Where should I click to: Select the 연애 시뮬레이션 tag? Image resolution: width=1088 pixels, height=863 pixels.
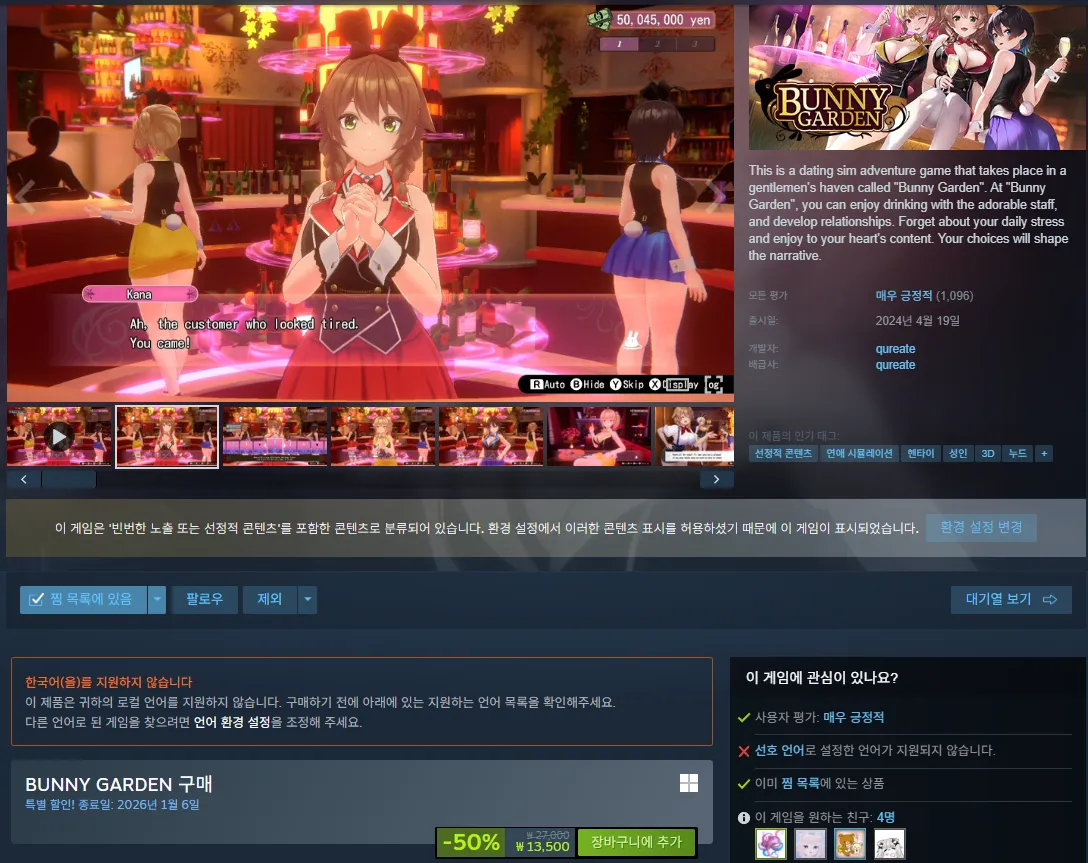tap(859, 453)
